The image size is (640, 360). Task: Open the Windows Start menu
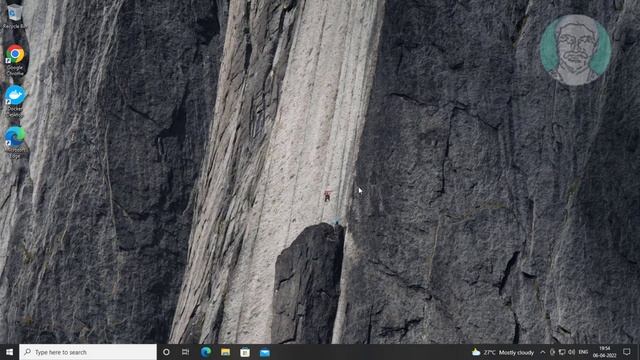9,352
